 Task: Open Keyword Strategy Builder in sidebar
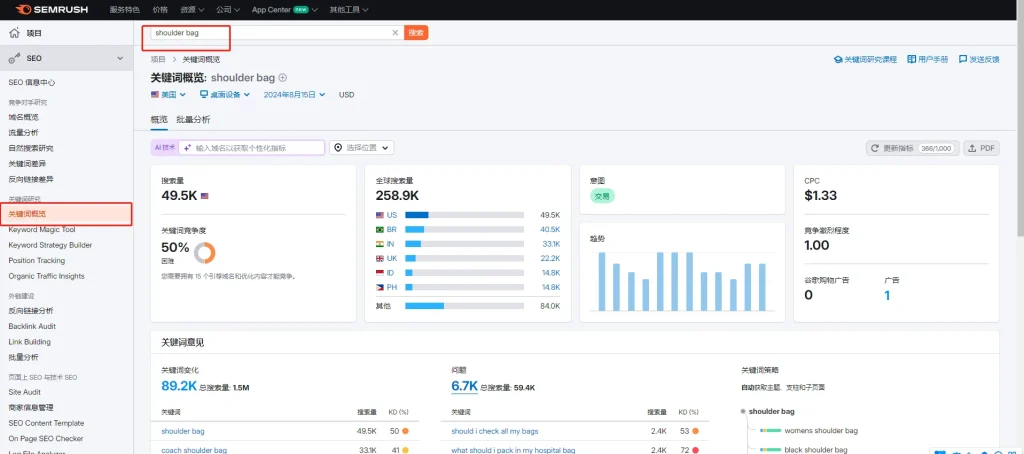[x=50, y=246]
